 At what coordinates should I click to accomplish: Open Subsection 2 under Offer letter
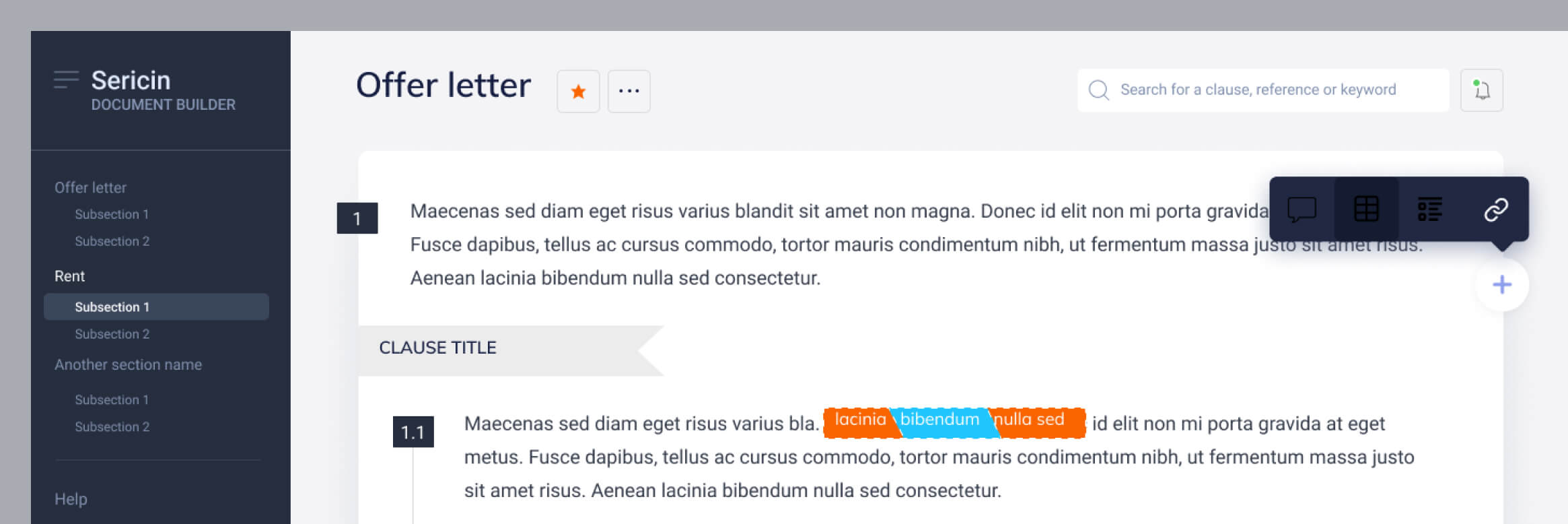pyautogui.click(x=112, y=241)
